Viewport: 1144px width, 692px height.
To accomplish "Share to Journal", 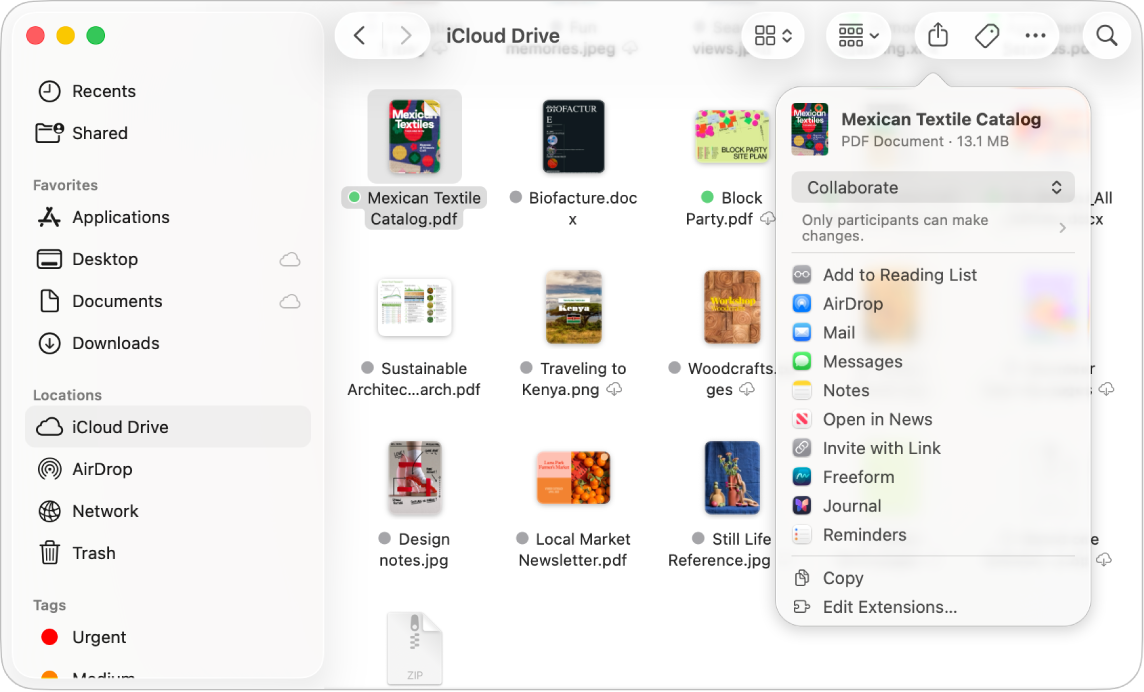I will click(x=852, y=506).
